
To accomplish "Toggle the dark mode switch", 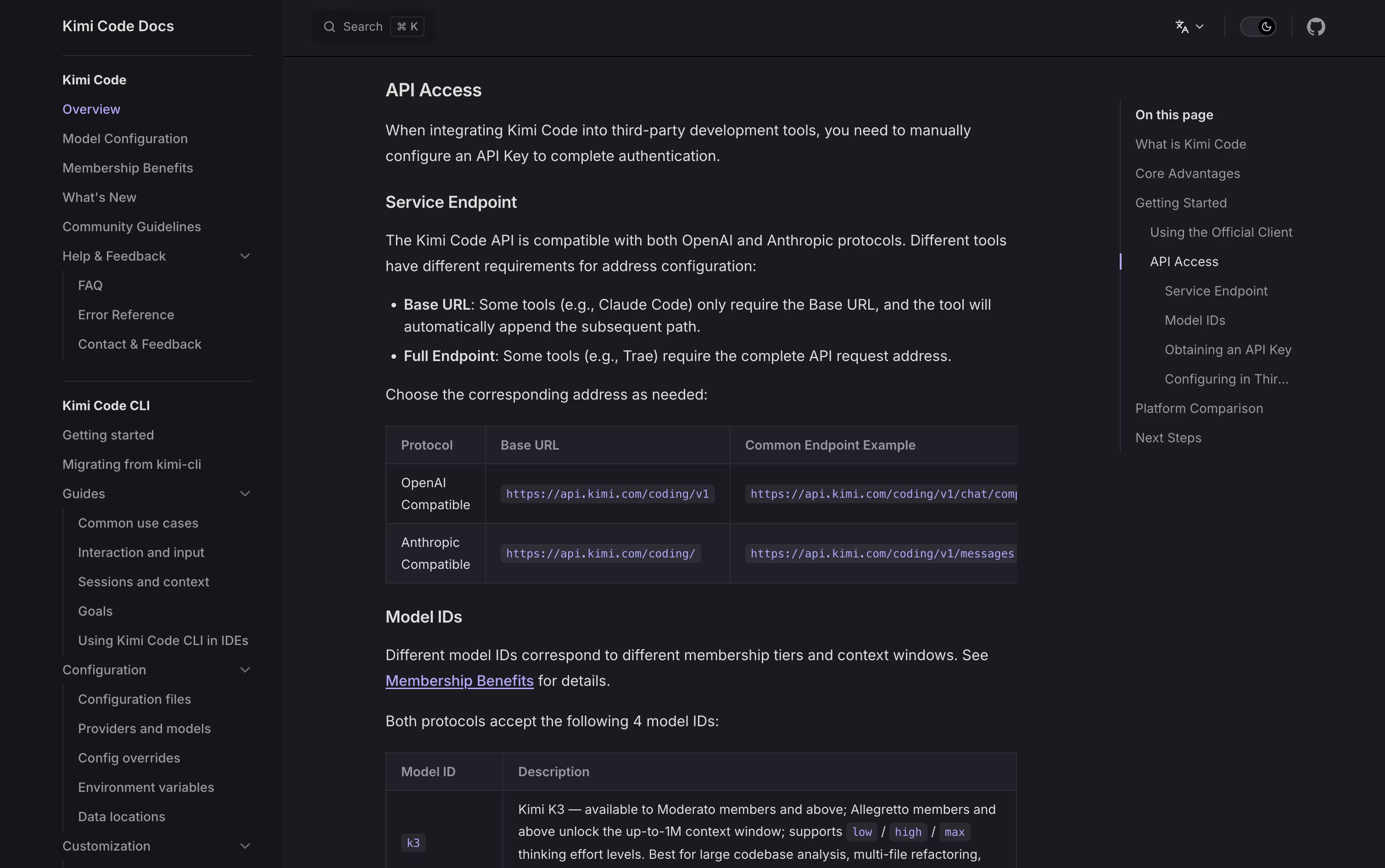I will click(1257, 27).
